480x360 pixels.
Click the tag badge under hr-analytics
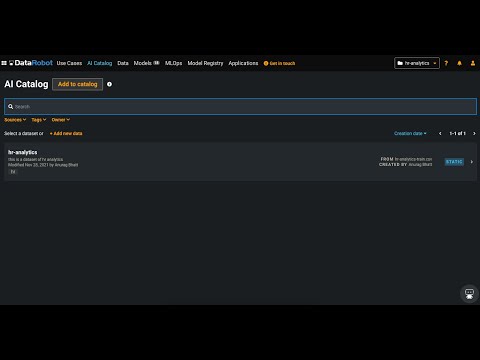click(13, 172)
